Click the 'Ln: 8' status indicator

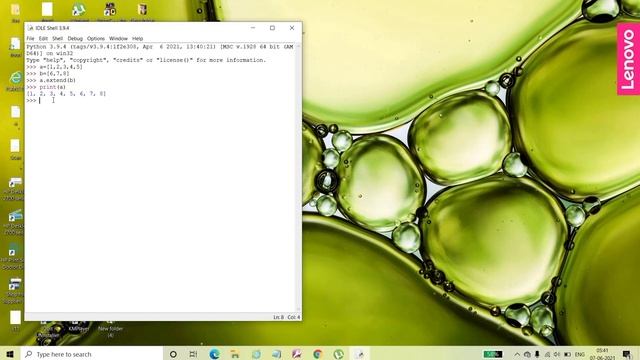(278, 317)
